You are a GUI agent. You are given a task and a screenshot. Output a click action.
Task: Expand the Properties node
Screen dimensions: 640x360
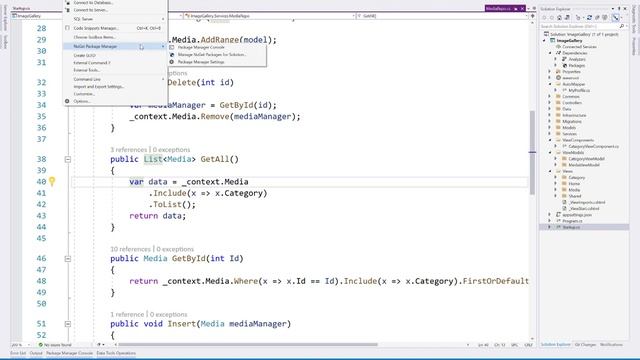click(x=550, y=72)
